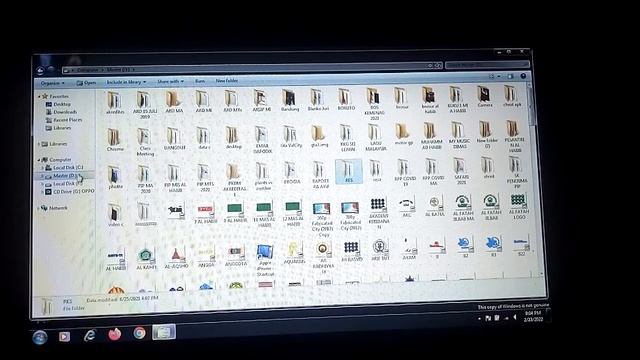The height and width of the screenshot is (360, 640).
Task: Open the New folder (3) item
Action: point(487,135)
